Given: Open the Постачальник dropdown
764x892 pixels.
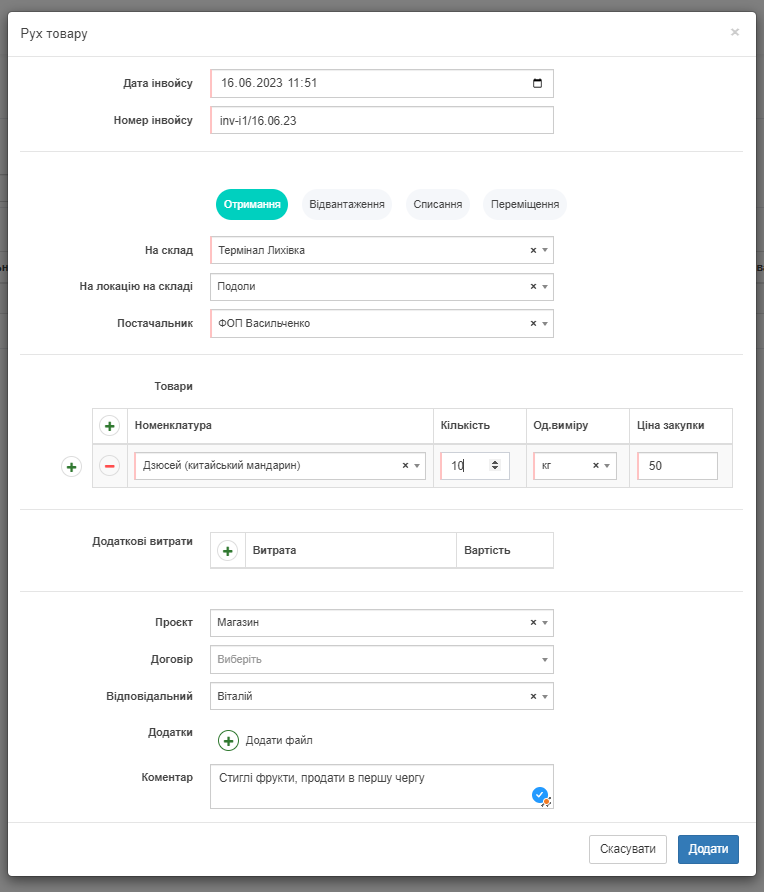Looking at the screenshot, I should (545, 323).
